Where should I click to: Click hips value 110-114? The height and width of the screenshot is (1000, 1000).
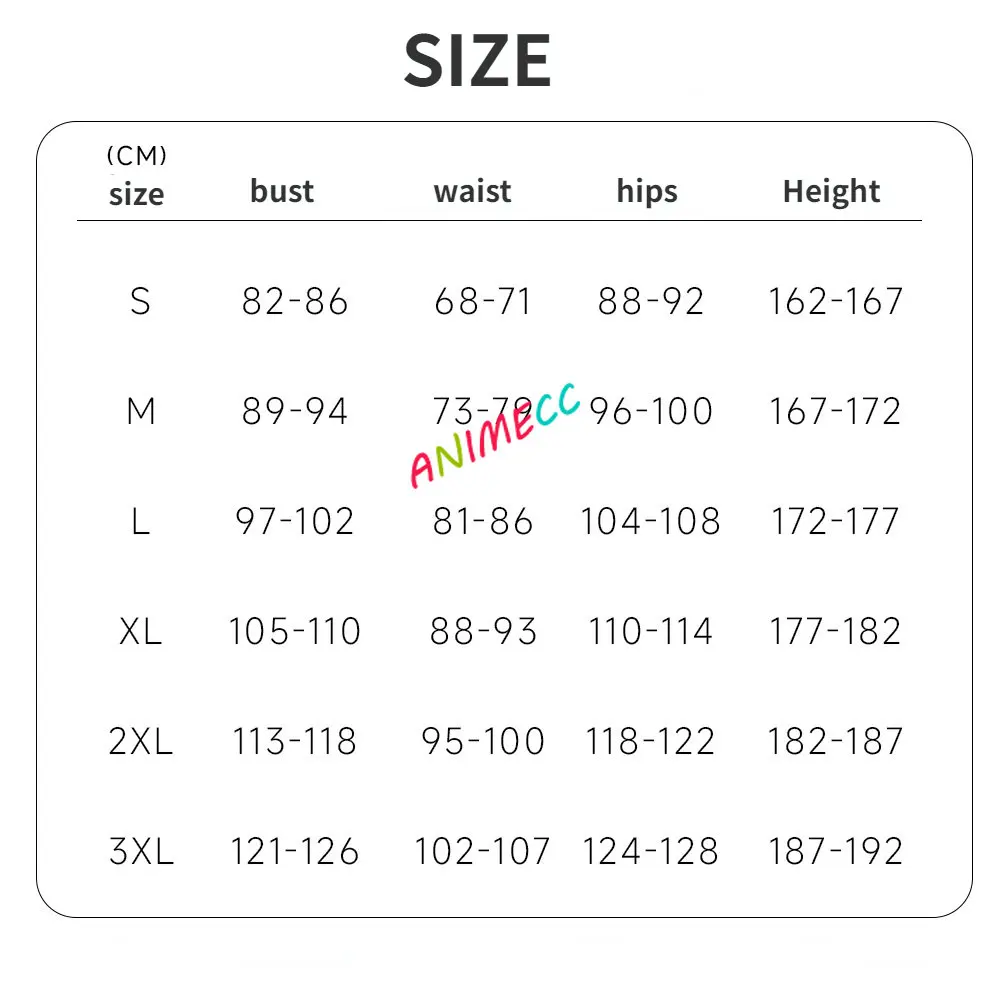pos(650,631)
